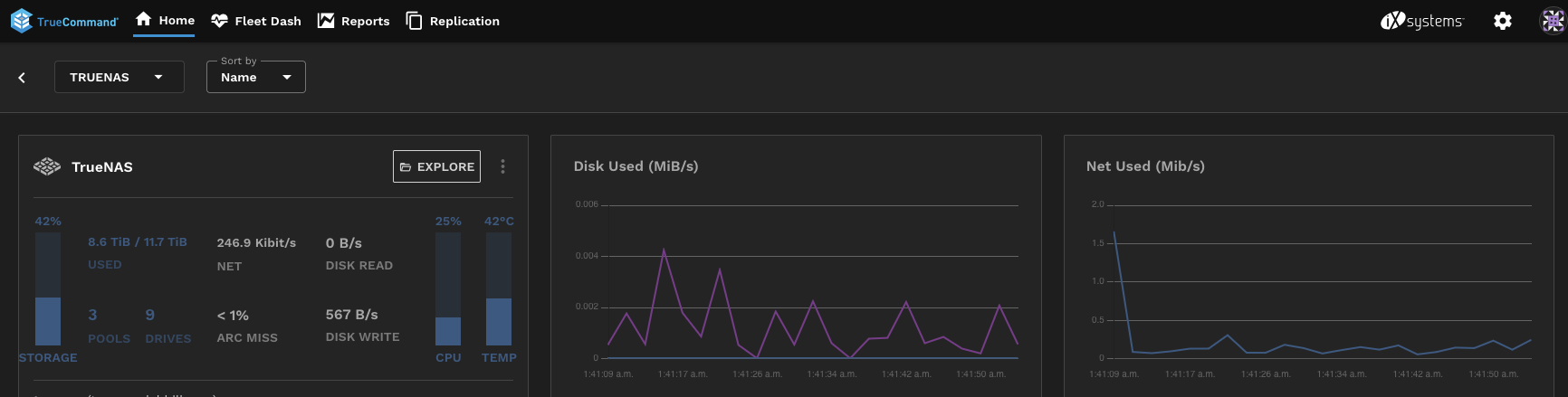Screen dimensions: 1568x397
Task: Click the EXPLORE button
Action: pos(437,166)
